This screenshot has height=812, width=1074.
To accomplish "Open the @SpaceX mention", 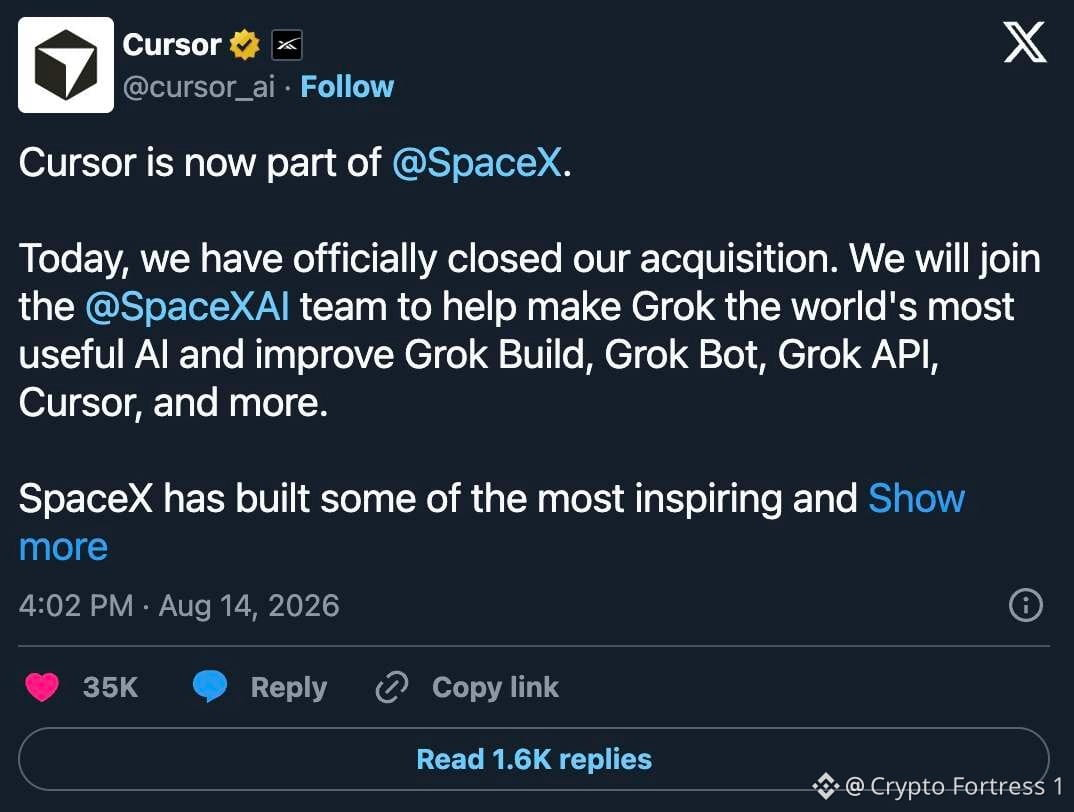I will (x=477, y=163).
